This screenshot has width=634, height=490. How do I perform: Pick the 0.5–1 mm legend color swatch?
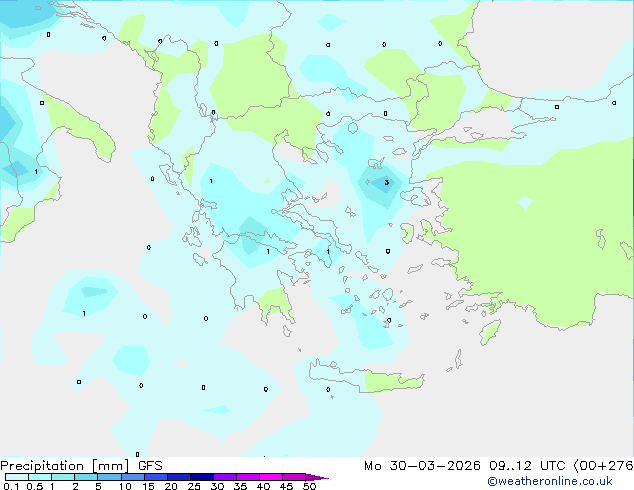tap(40, 477)
